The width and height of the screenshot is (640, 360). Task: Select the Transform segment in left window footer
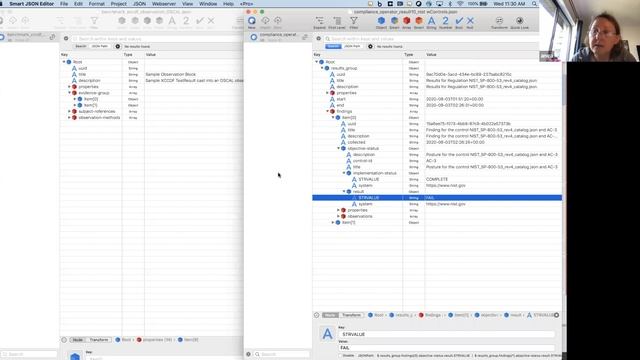[98, 340]
